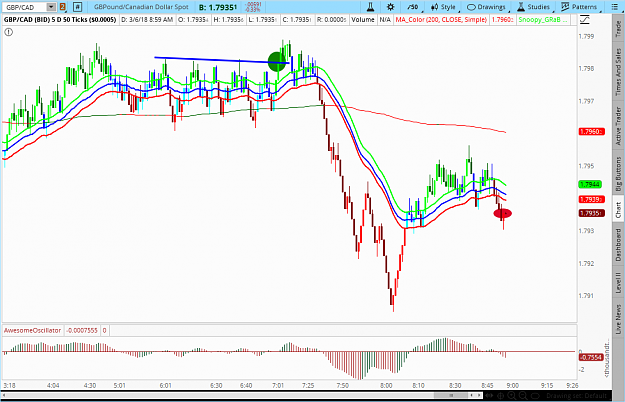Image resolution: width=625 pixels, height=402 pixels.
Task: Click the price axis scale settings icon
Action: [x=584, y=19]
